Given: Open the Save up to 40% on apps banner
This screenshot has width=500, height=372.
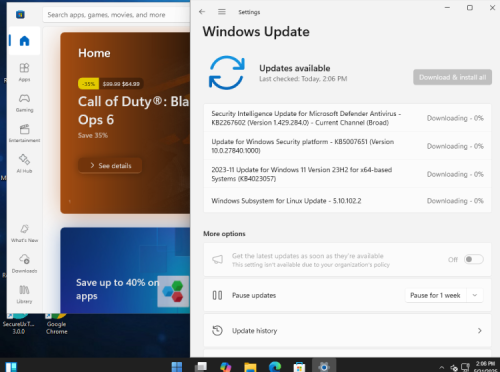Looking at the screenshot, I should (x=125, y=270).
